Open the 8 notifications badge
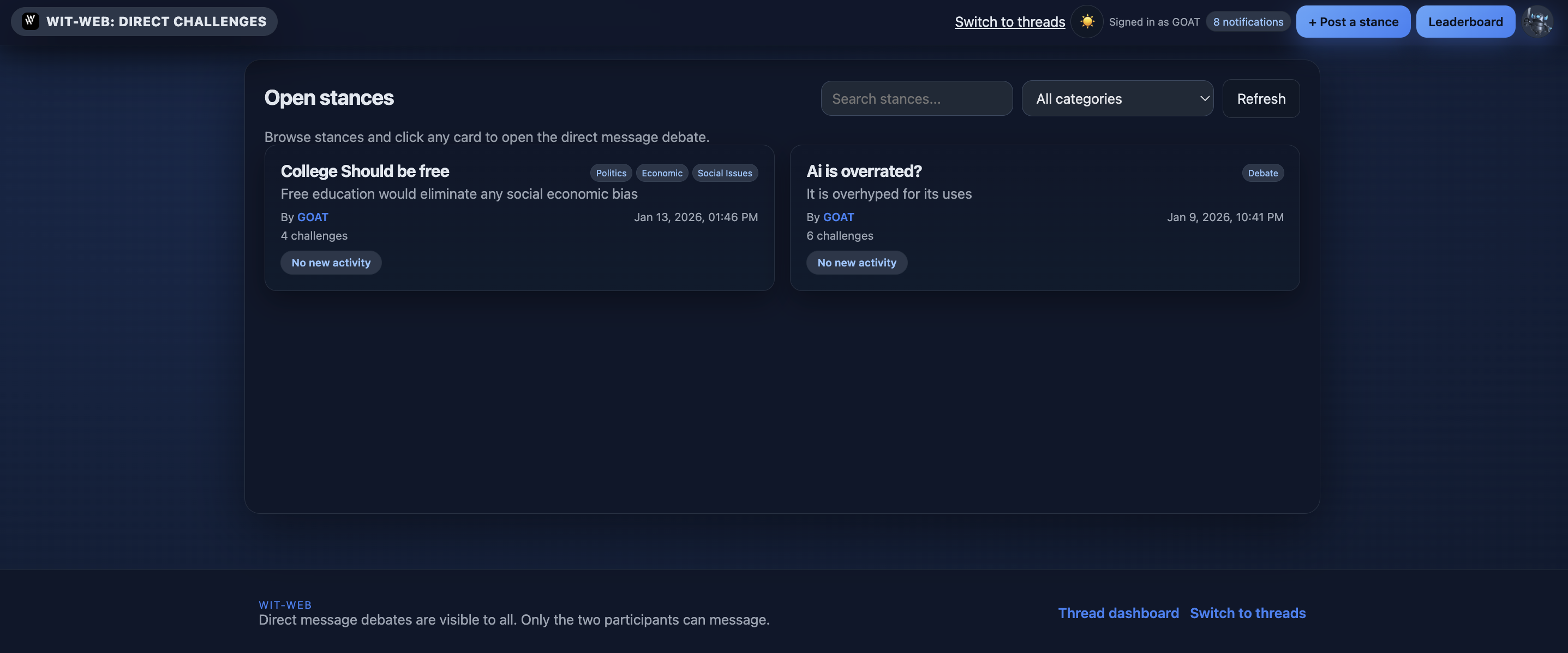The width and height of the screenshot is (1568, 653). [x=1248, y=21]
